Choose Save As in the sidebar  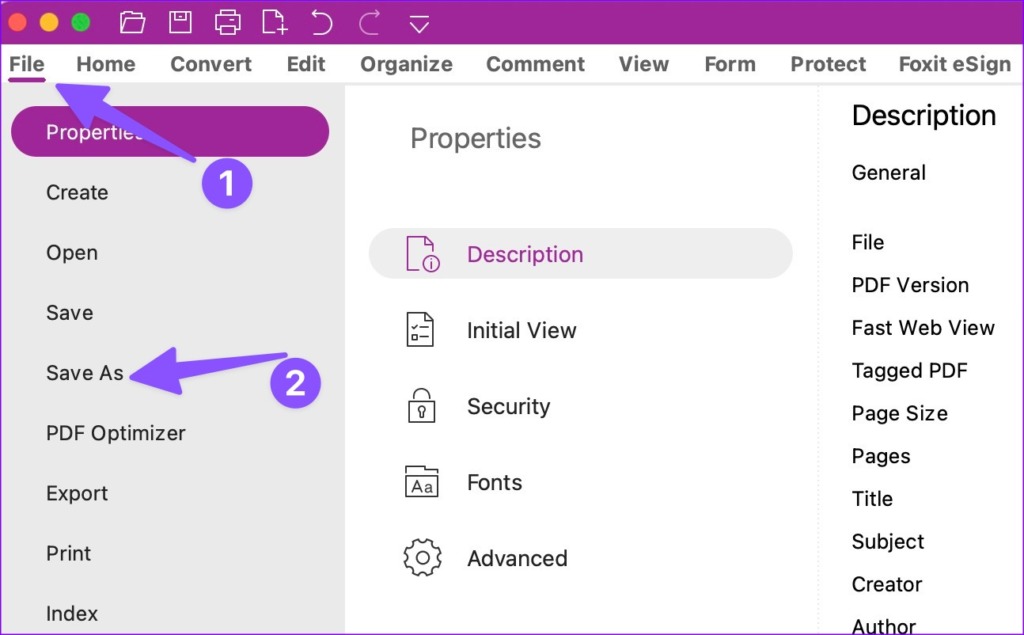85,373
